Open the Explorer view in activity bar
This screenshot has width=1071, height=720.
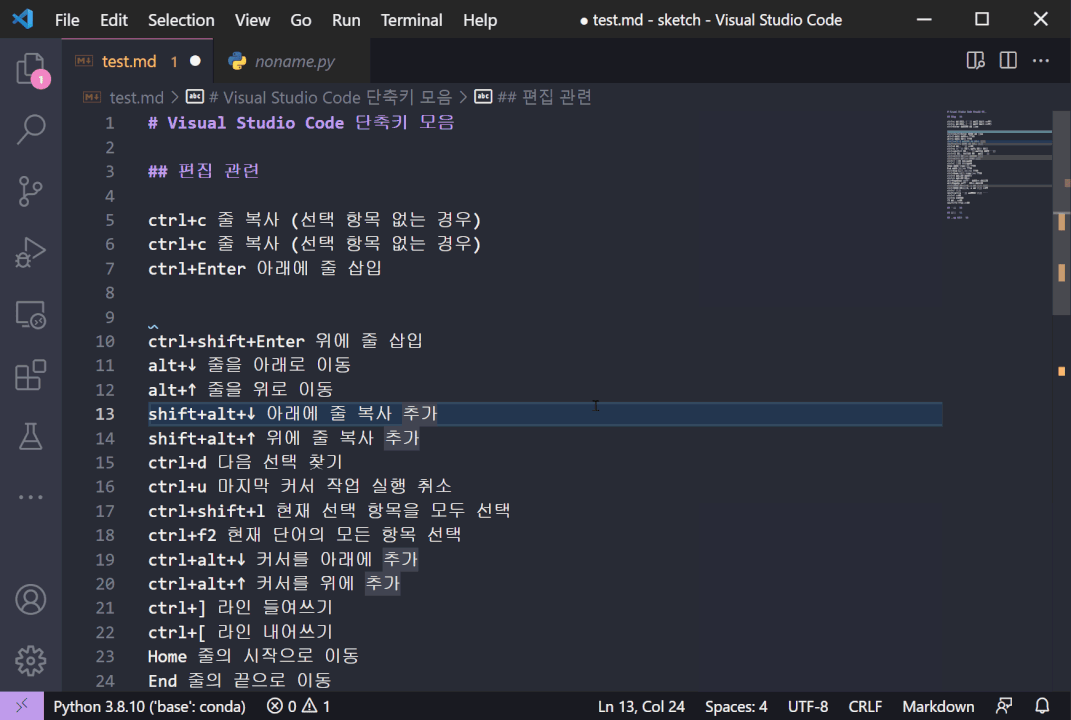[x=31, y=69]
